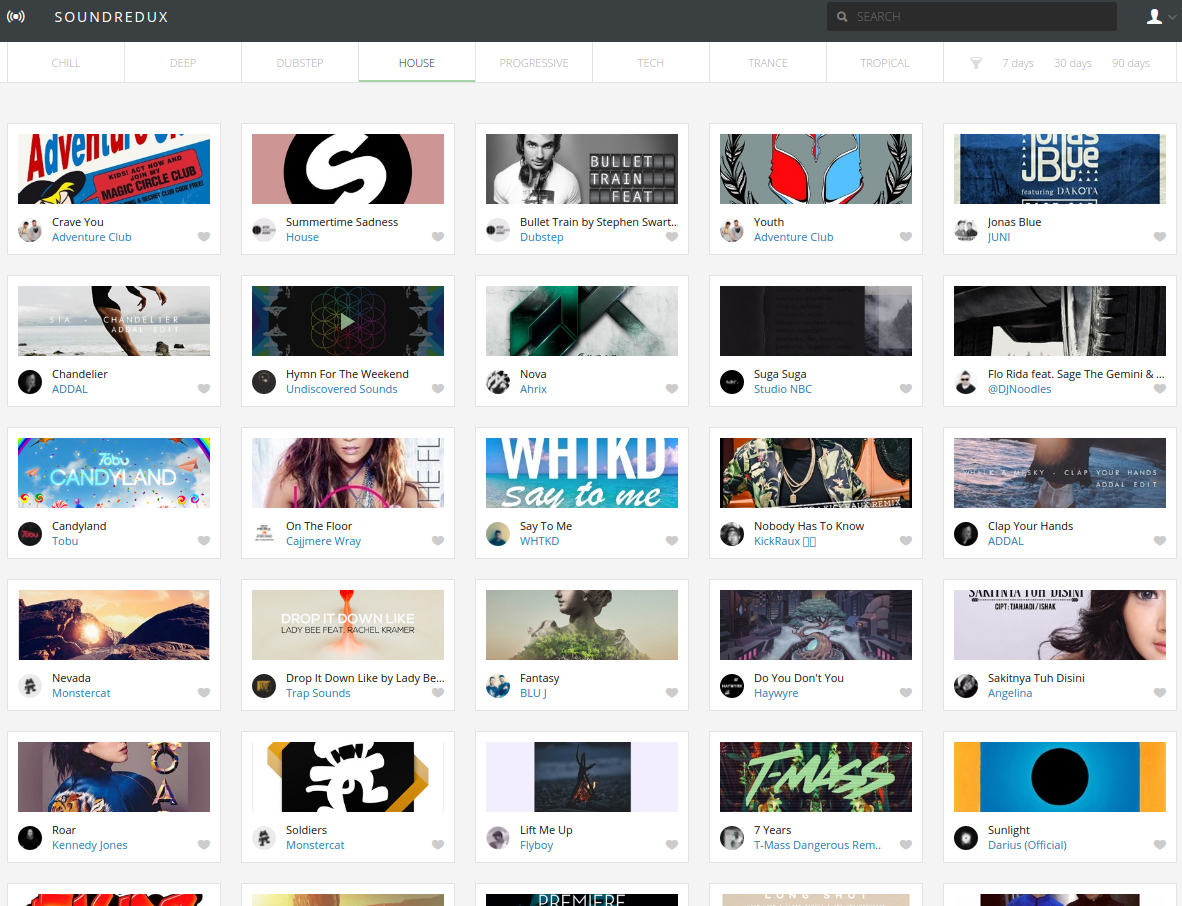Open the DUBSTEP genre tab
This screenshot has height=906, width=1182.
300,63
